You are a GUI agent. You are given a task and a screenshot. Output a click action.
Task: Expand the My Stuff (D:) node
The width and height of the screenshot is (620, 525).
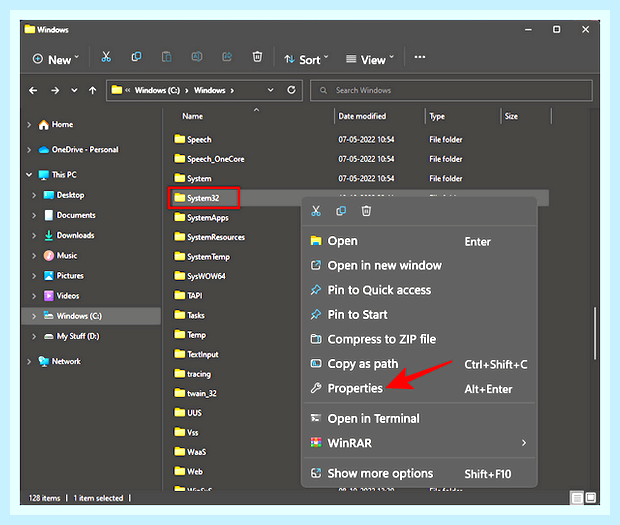[34, 336]
